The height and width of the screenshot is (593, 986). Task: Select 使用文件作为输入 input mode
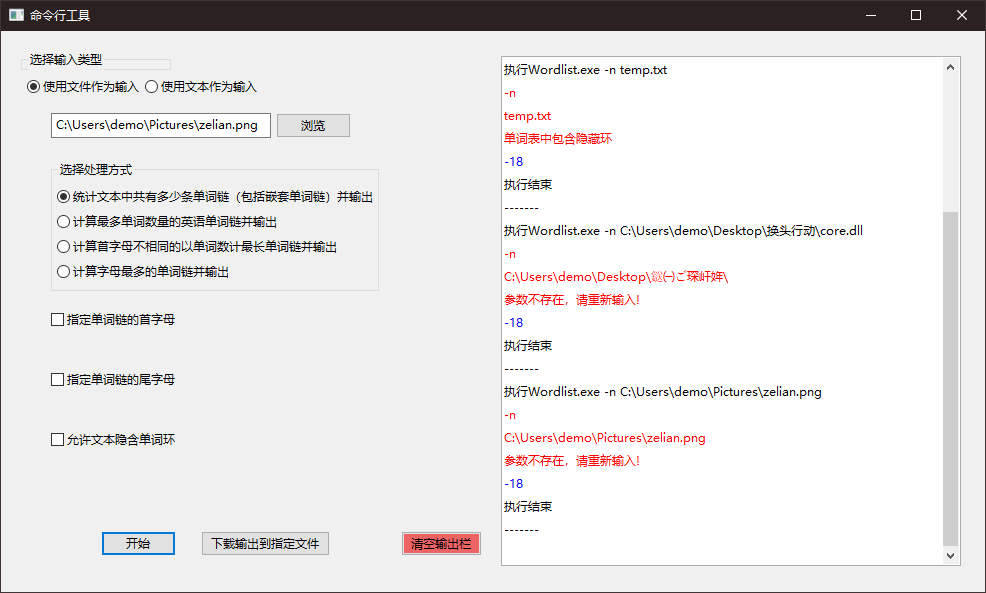31,87
